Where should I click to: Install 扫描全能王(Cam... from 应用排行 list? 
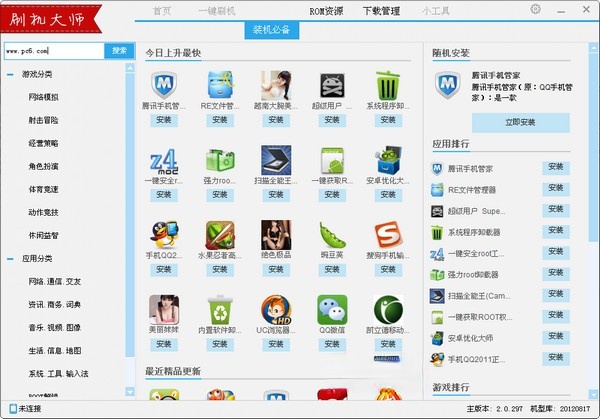click(556, 294)
